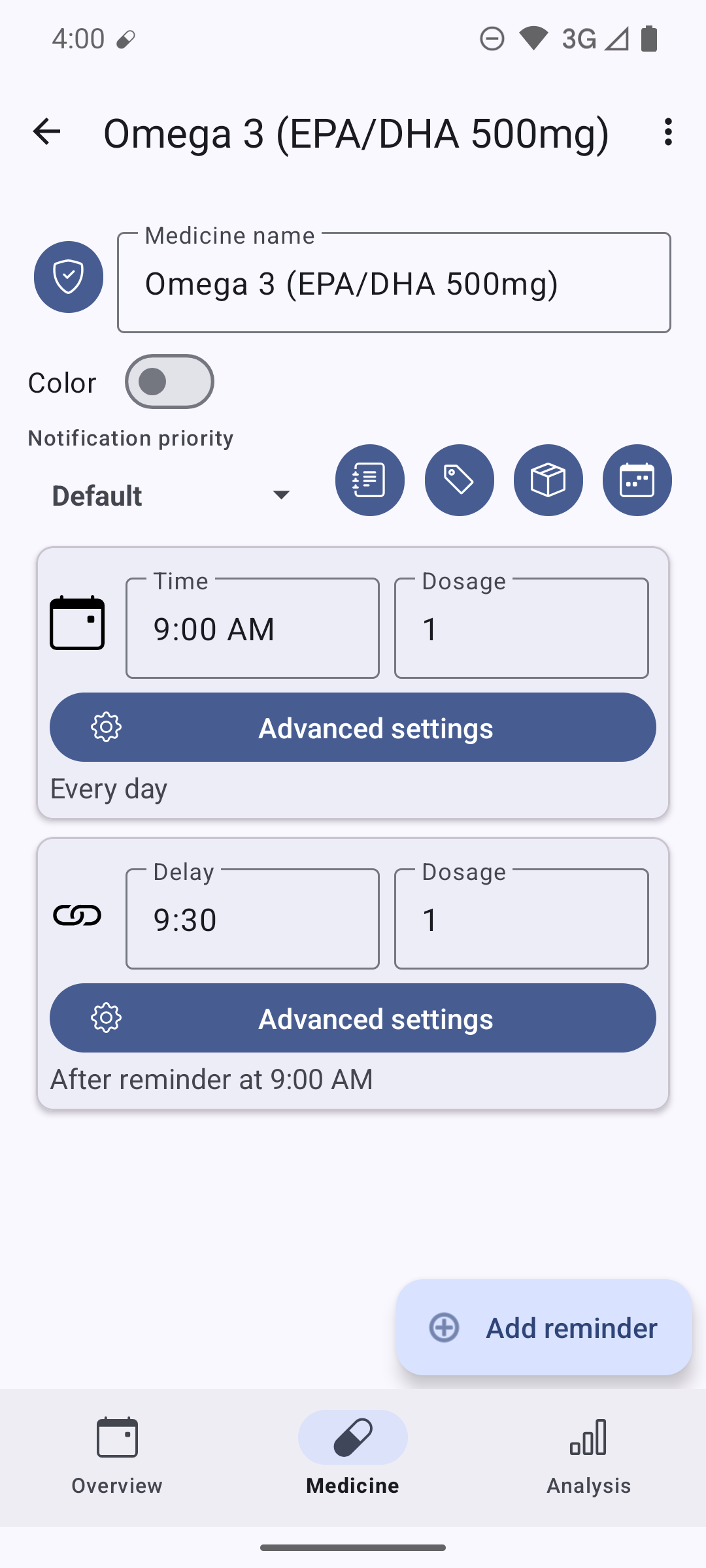Open the calendar schedule icon button

(637, 480)
